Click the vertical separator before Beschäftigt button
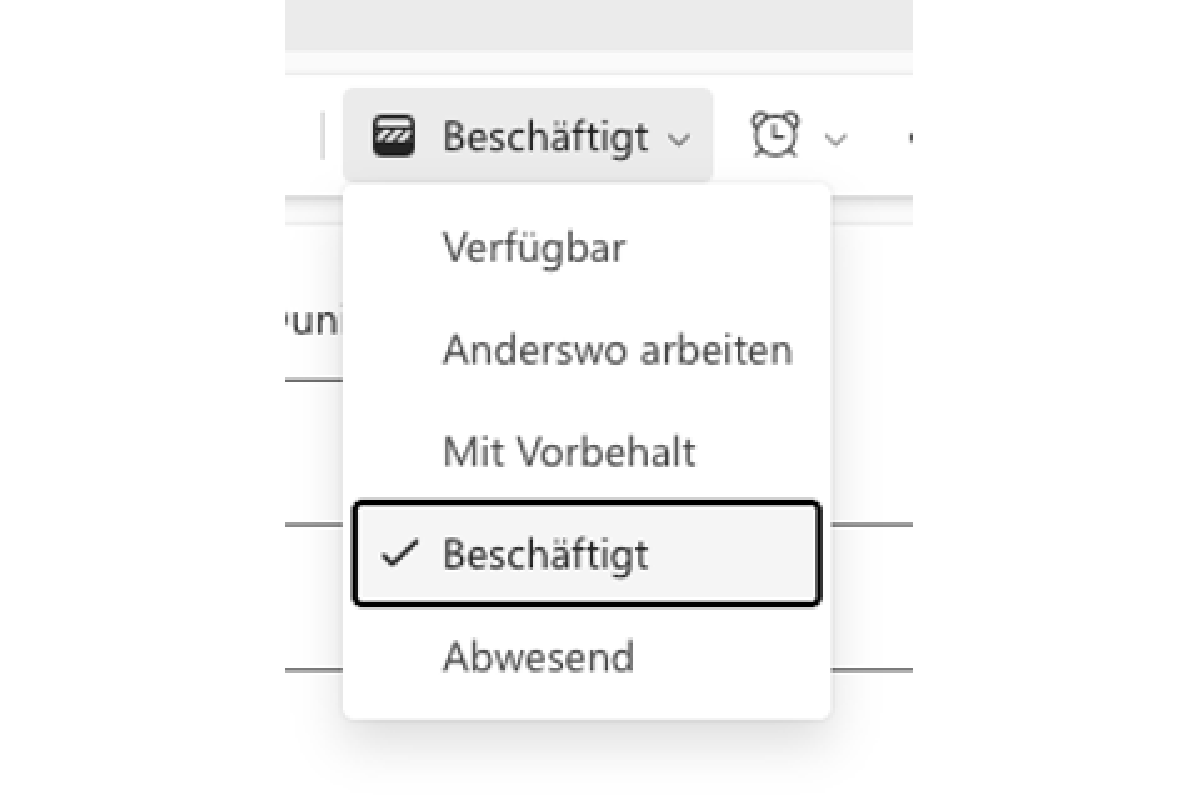The image size is (1200, 800). 322,137
